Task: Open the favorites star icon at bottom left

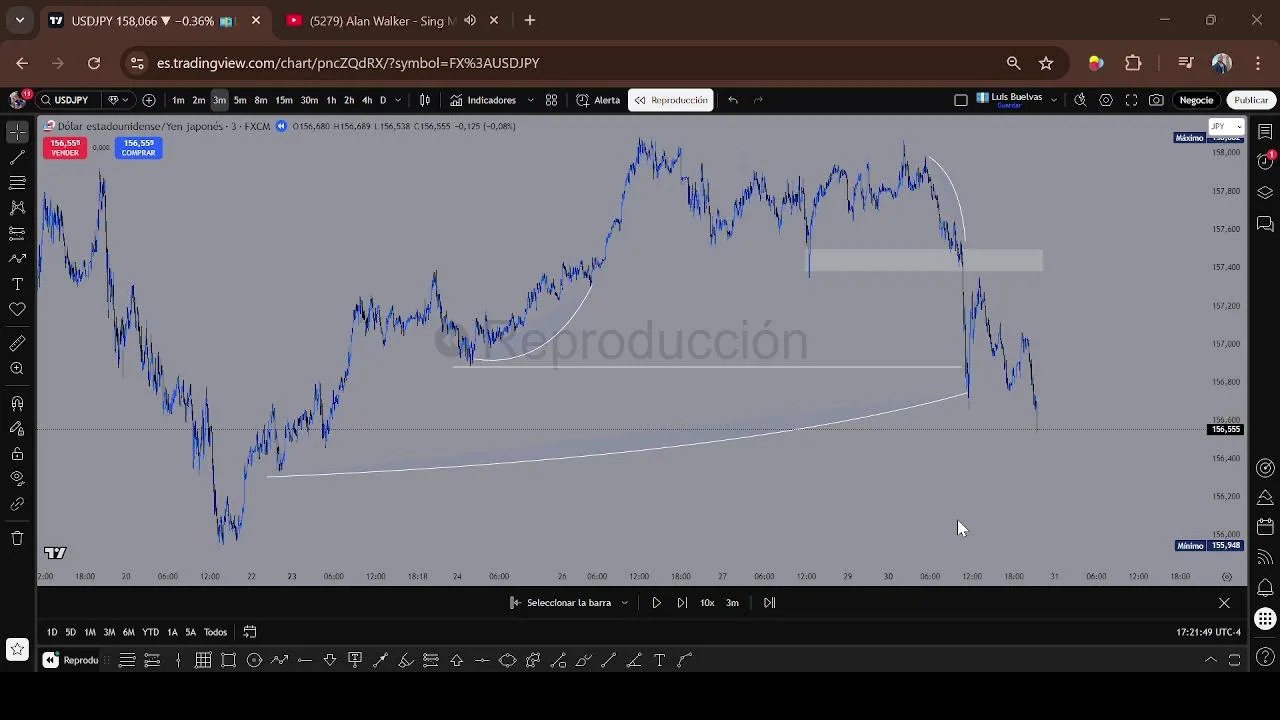Action: point(17,649)
